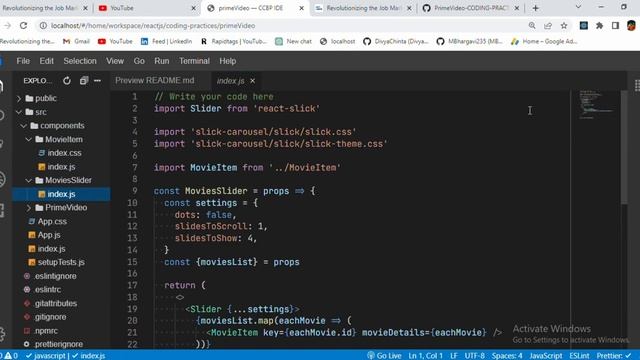Open .eslintrc file
This screenshot has height=360, width=640.
coord(61,290)
